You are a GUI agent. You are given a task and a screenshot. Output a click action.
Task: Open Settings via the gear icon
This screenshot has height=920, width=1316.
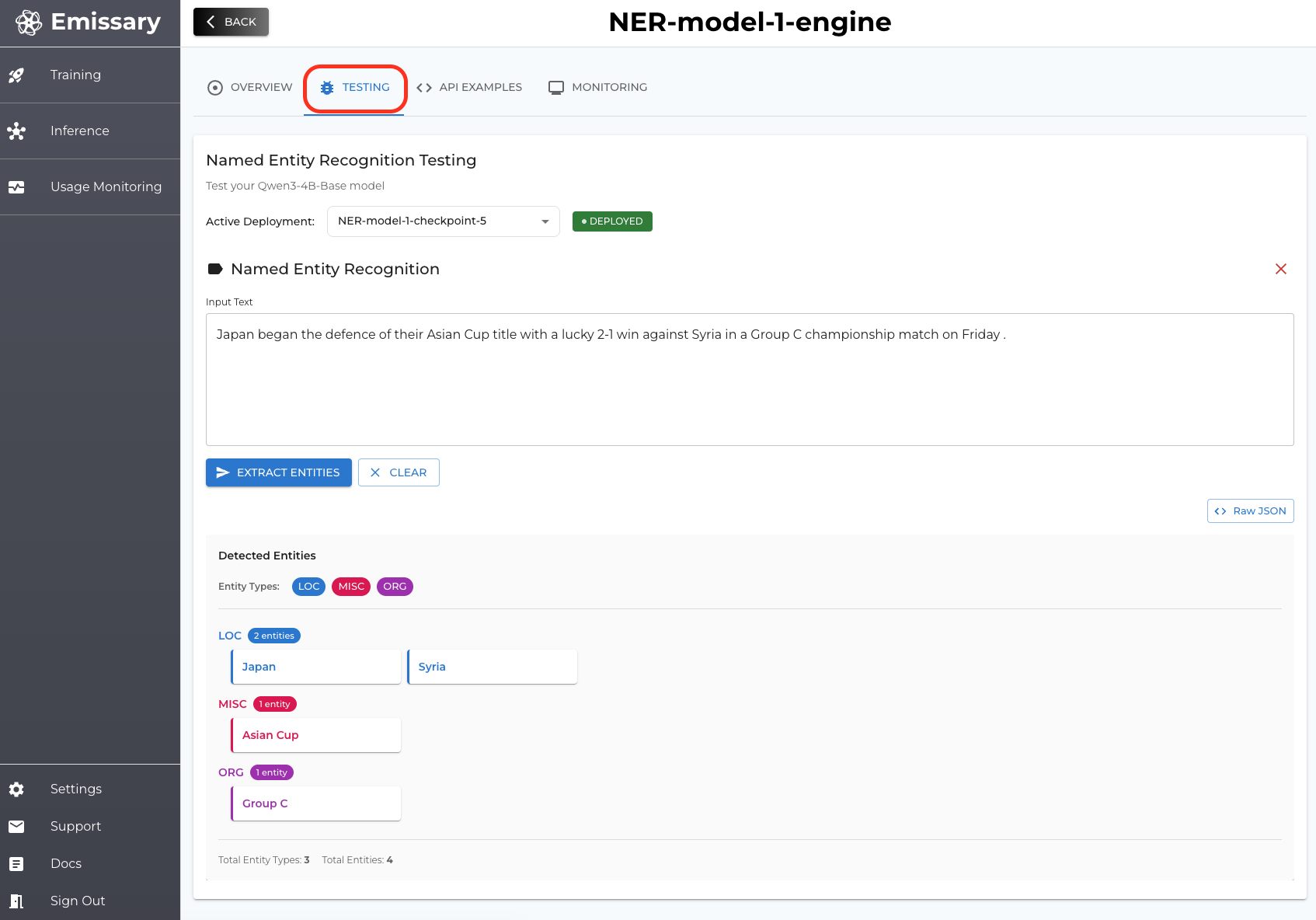pyautogui.click(x=16, y=789)
